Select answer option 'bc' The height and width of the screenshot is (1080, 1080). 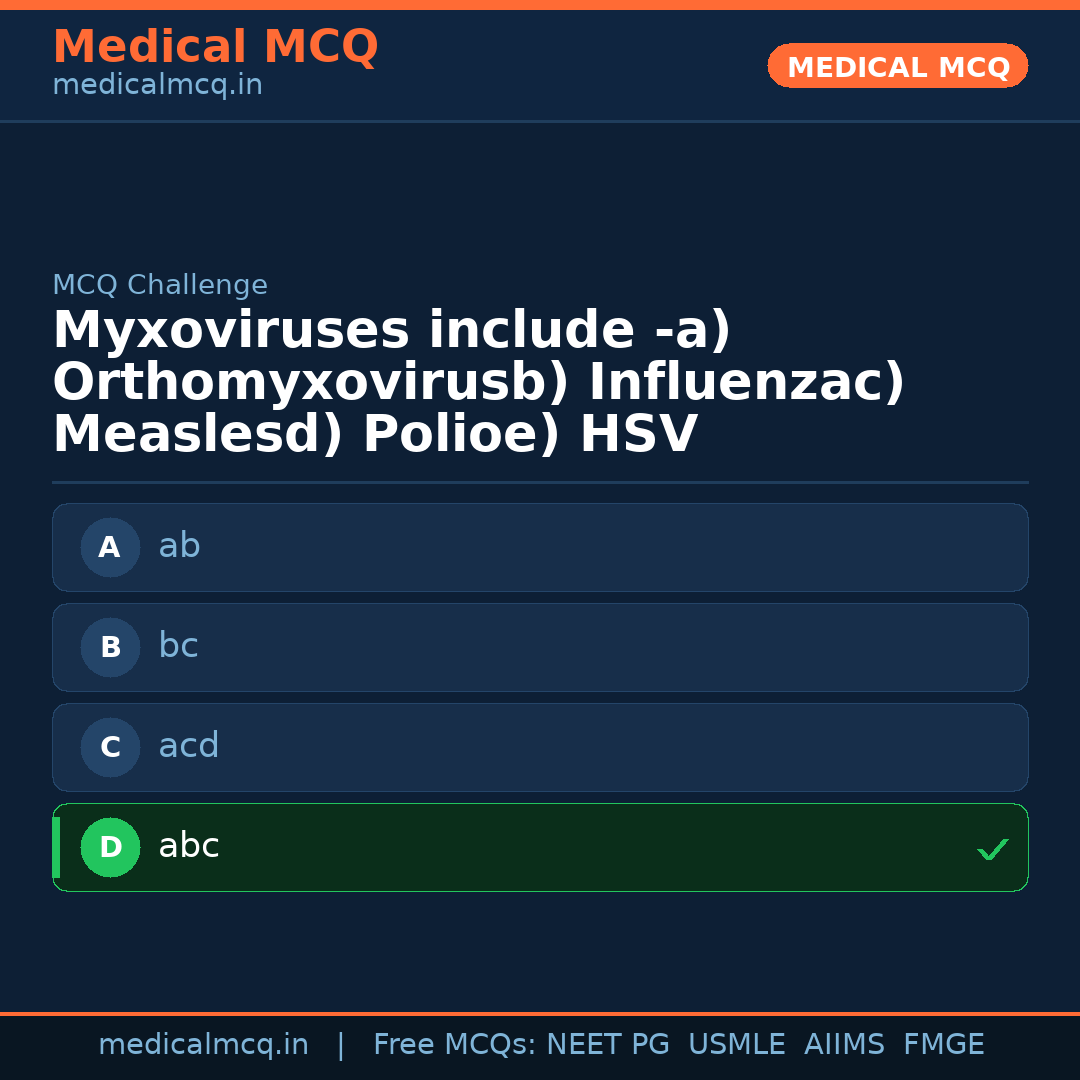[540, 647]
